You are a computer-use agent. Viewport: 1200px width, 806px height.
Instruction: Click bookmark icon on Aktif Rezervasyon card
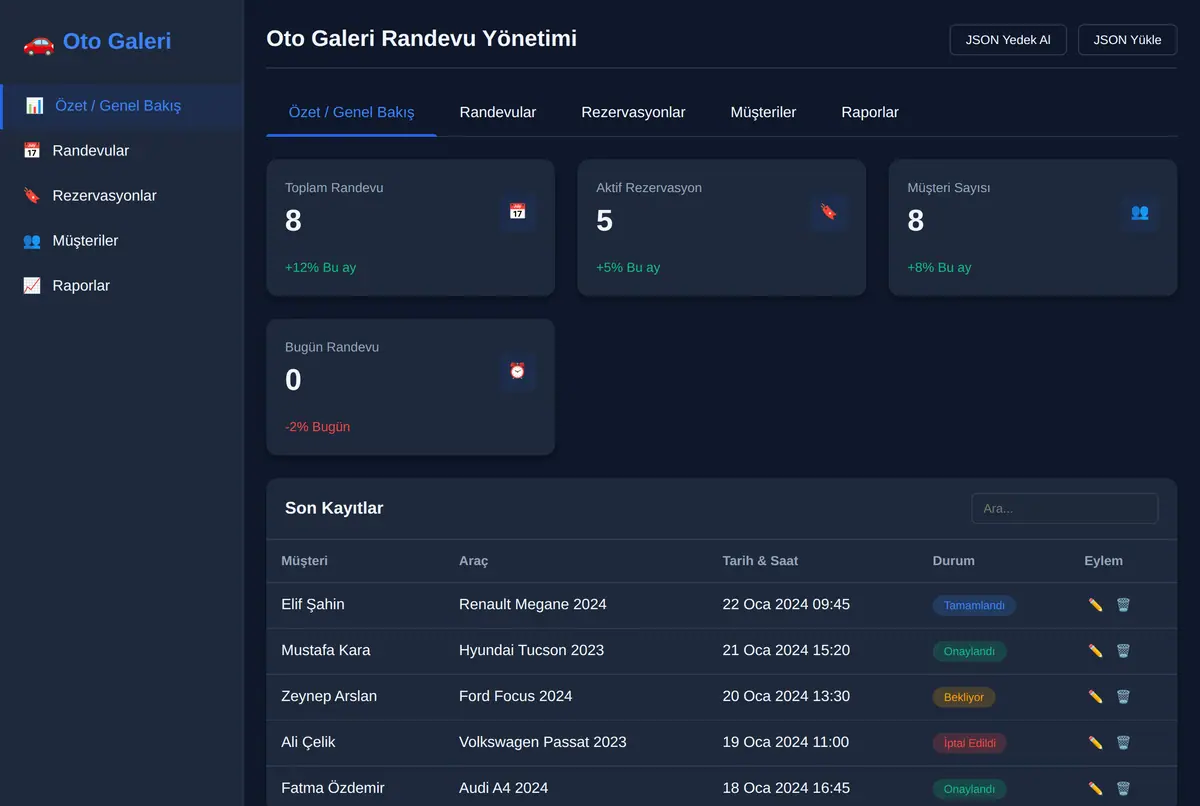pos(828,212)
